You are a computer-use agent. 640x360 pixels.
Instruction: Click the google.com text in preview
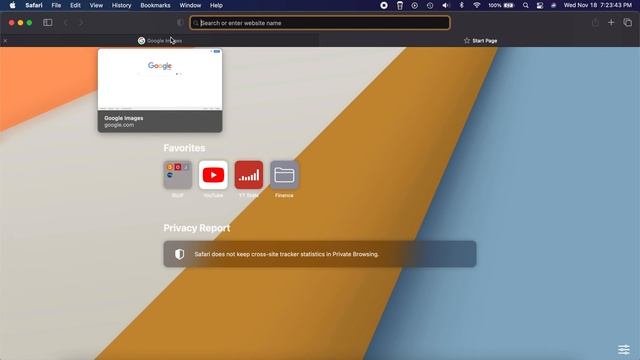click(x=119, y=125)
